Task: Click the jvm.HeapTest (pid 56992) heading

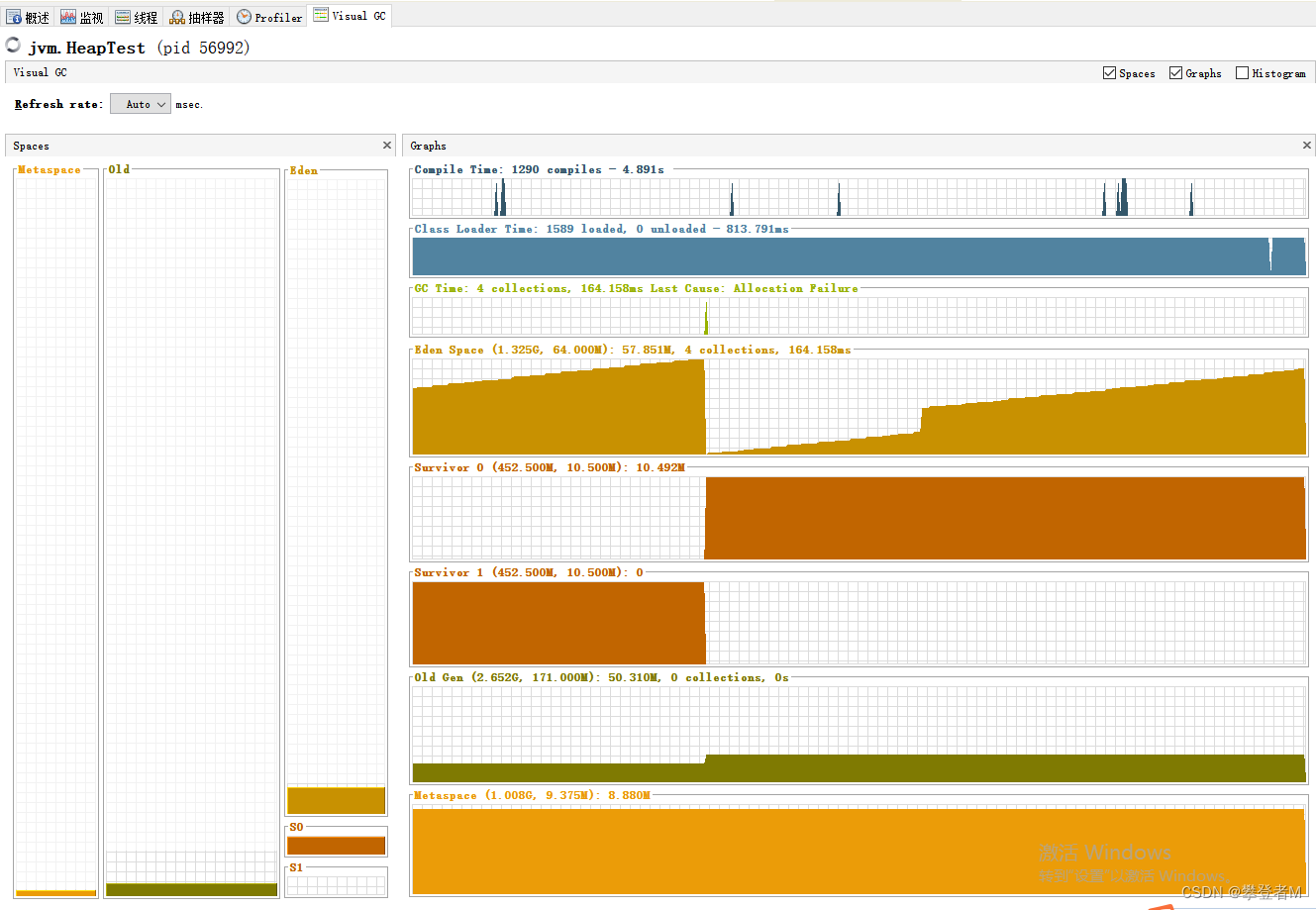Action: [x=140, y=47]
